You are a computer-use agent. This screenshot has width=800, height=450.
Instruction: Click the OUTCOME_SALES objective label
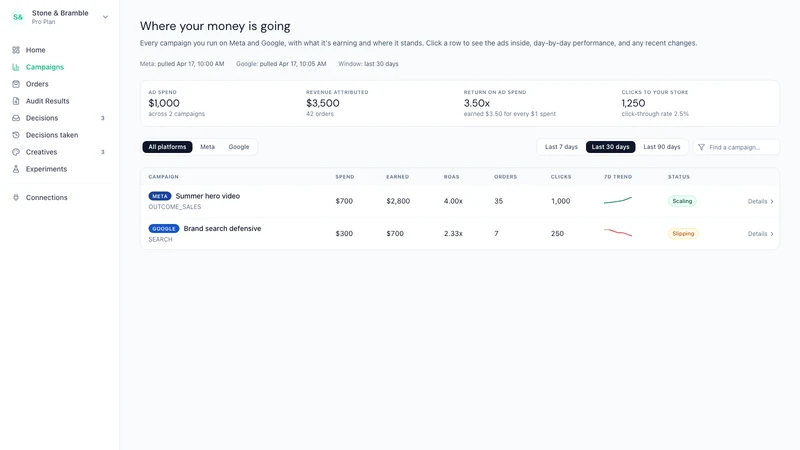pyautogui.click(x=174, y=207)
